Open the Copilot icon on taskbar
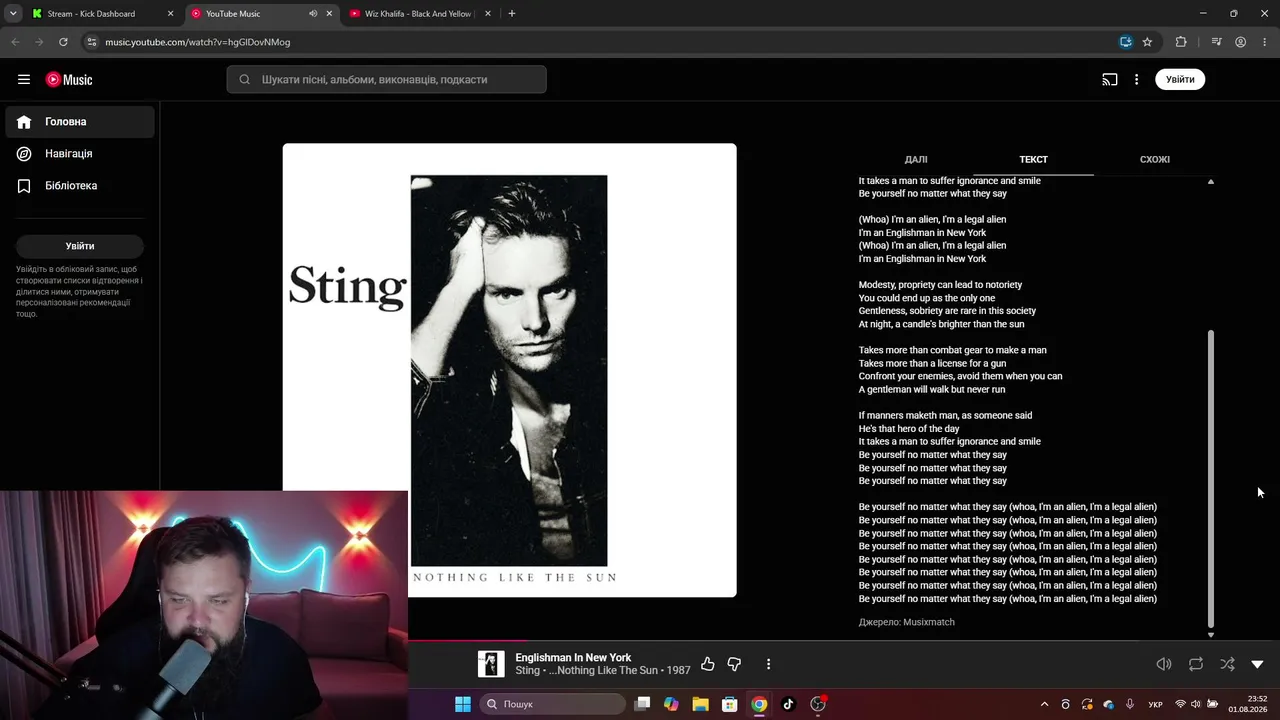1280x720 pixels. tap(671, 704)
